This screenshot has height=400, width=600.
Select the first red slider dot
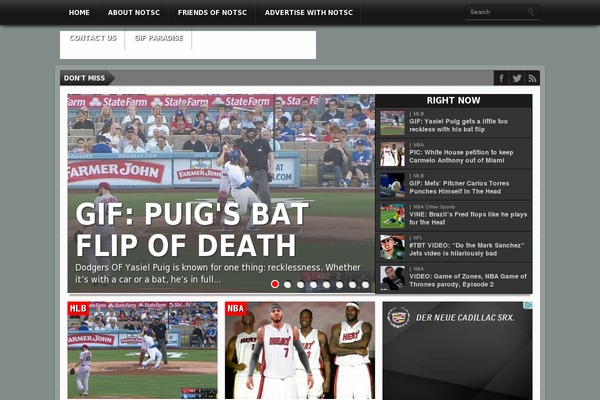coord(275,284)
